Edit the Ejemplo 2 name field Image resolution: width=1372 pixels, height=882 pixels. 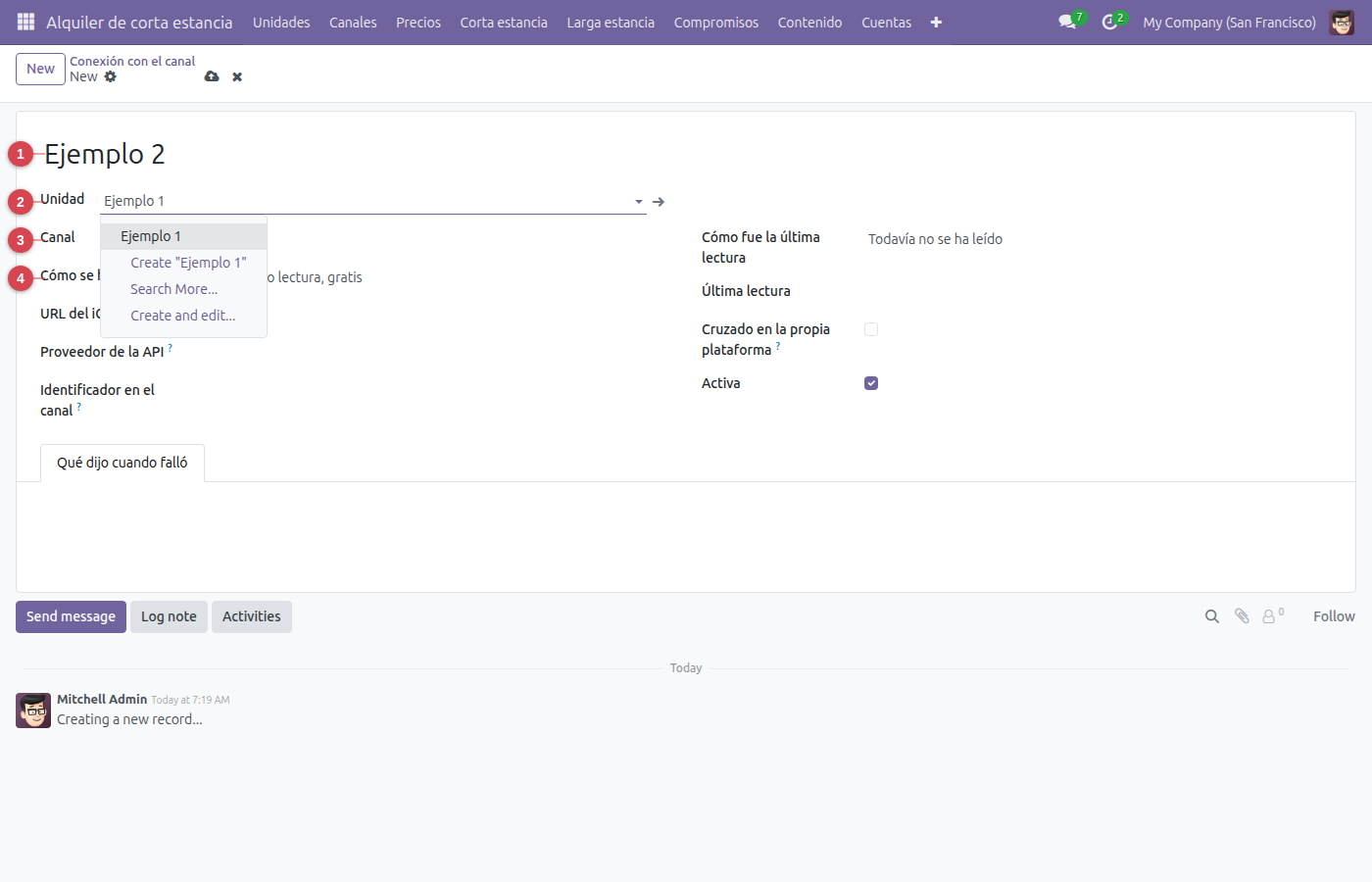click(105, 154)
